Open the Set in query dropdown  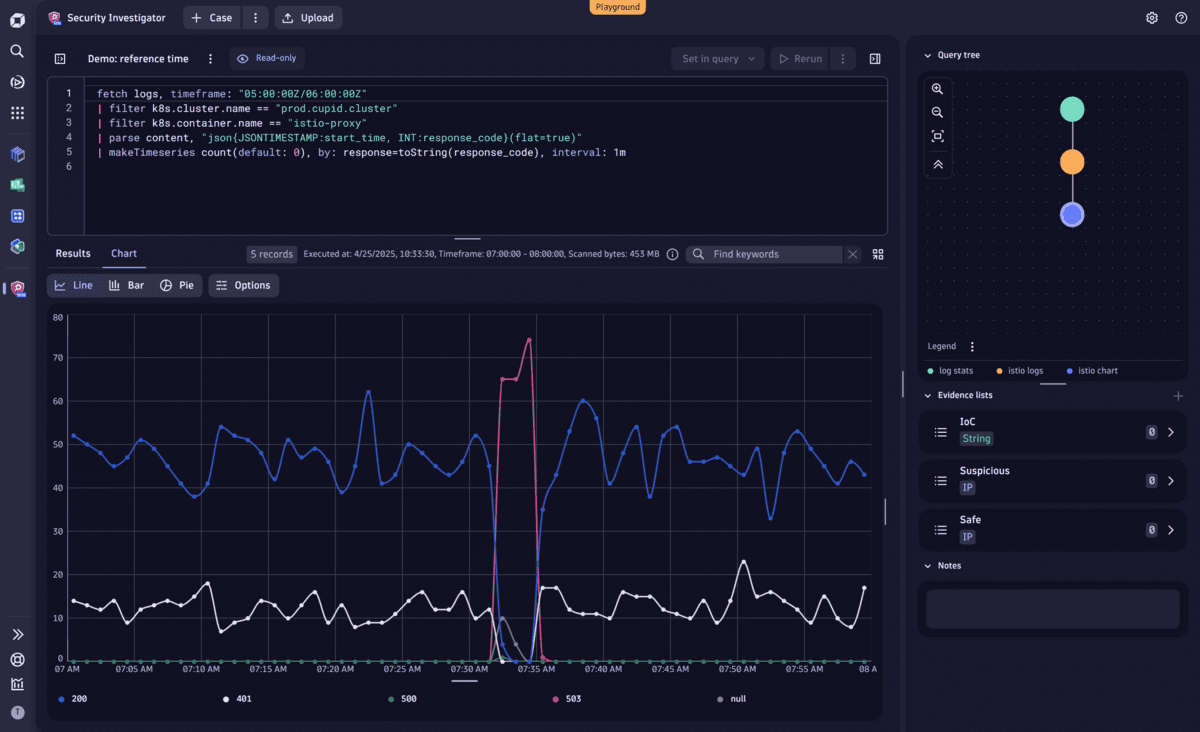[717, 58]
